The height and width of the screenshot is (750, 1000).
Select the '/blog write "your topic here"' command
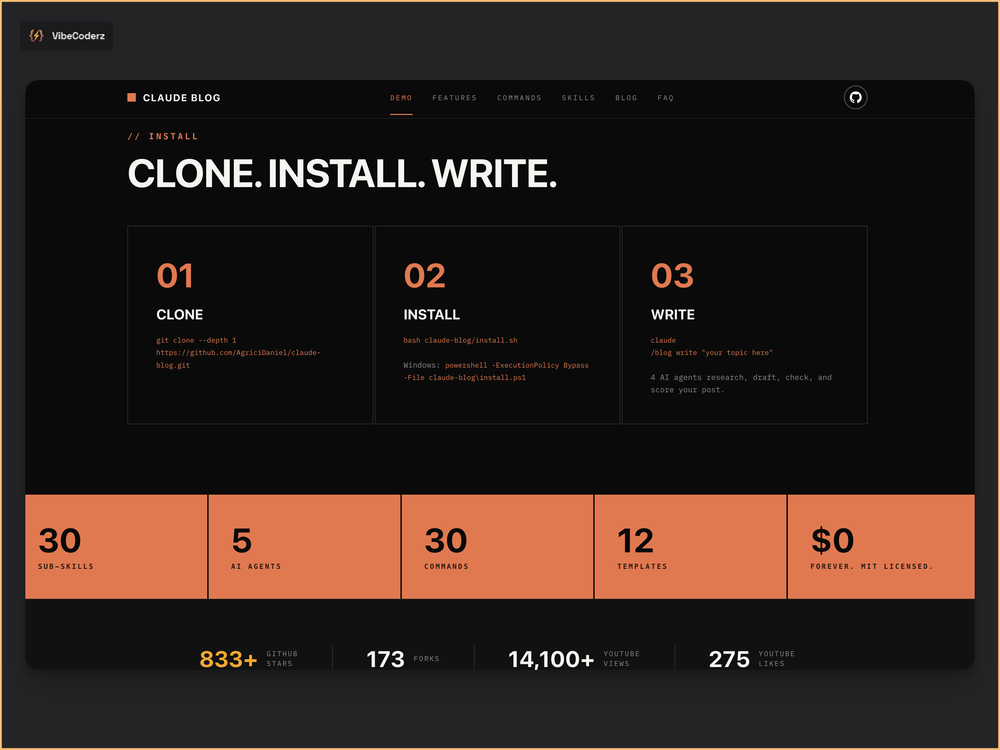pyautogui.click(x=711, y=352)
